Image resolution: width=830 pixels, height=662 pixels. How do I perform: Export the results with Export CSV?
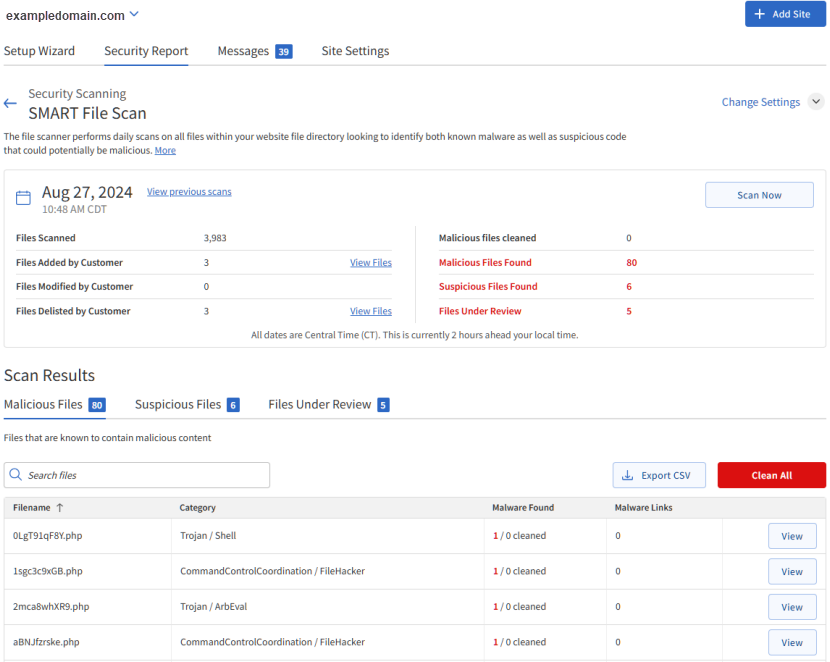pyautogui.click(x=659, y=475)
